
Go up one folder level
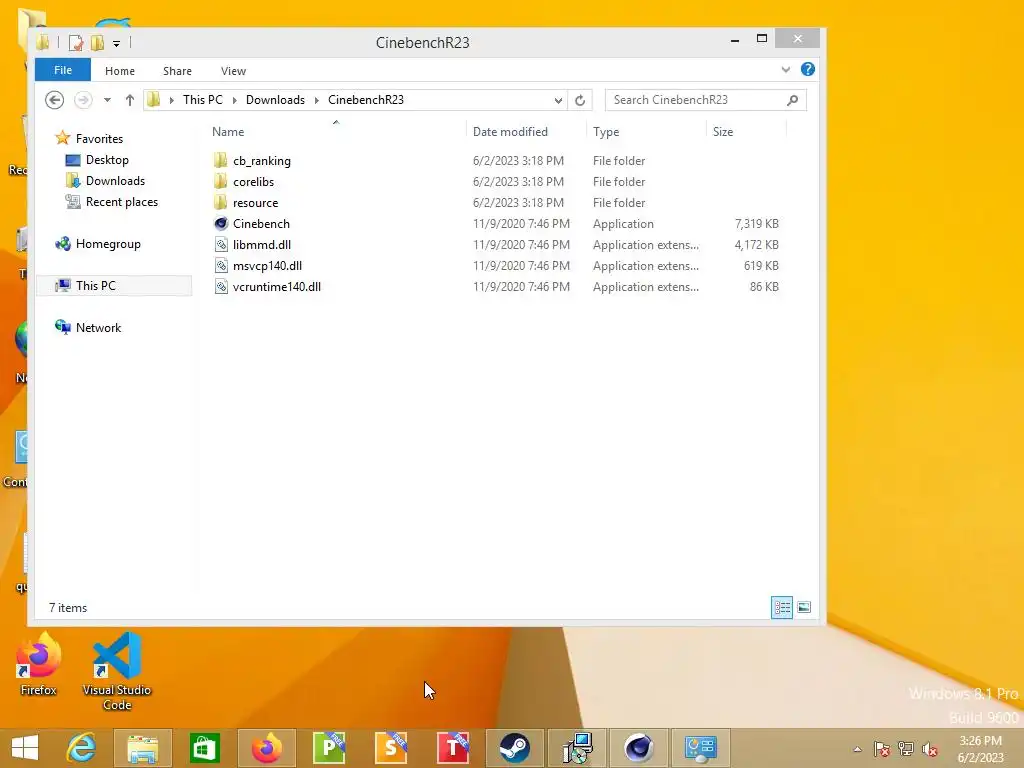[x=129, y=100]
